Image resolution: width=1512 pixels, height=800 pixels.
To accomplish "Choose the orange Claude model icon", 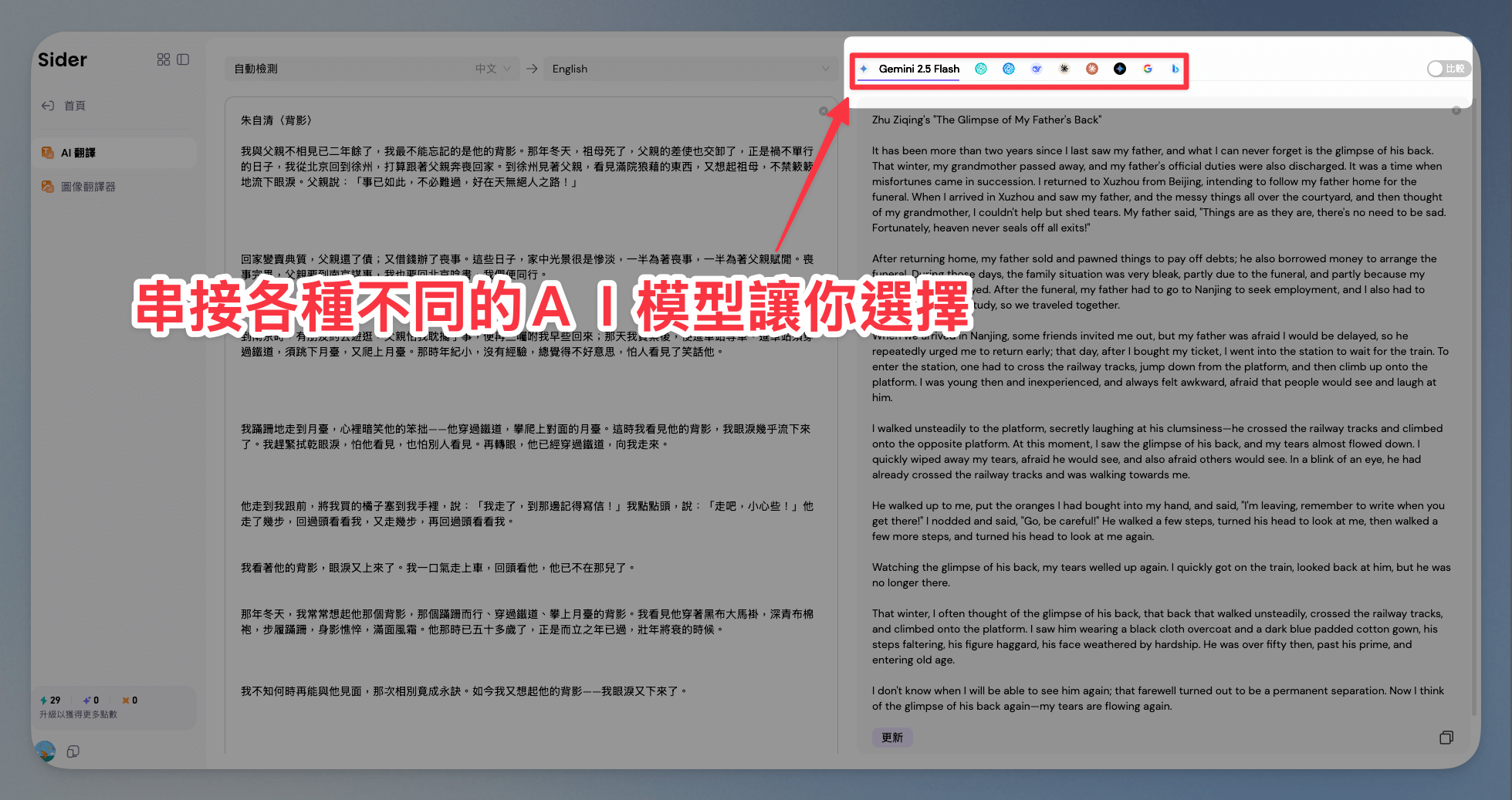I will [1091, 69].
